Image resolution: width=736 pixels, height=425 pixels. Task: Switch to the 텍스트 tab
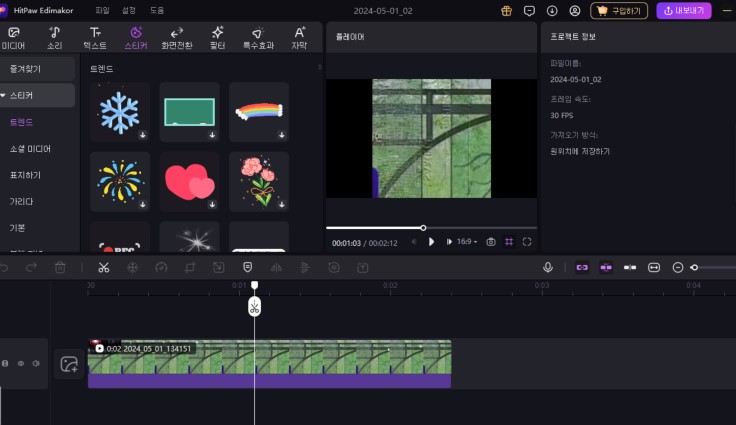(x=95, y=38)
